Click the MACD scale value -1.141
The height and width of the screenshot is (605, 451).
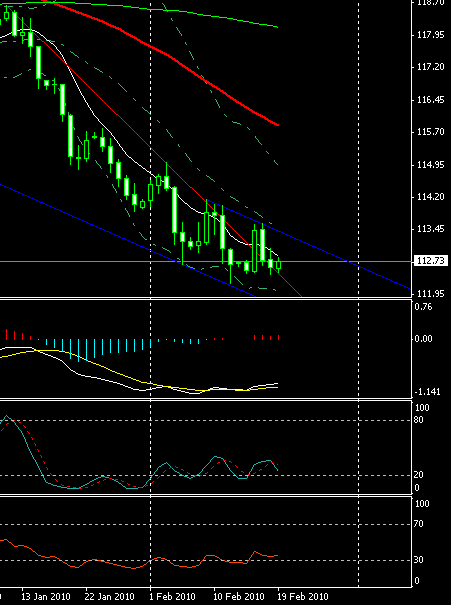click(x=427, y=392)
